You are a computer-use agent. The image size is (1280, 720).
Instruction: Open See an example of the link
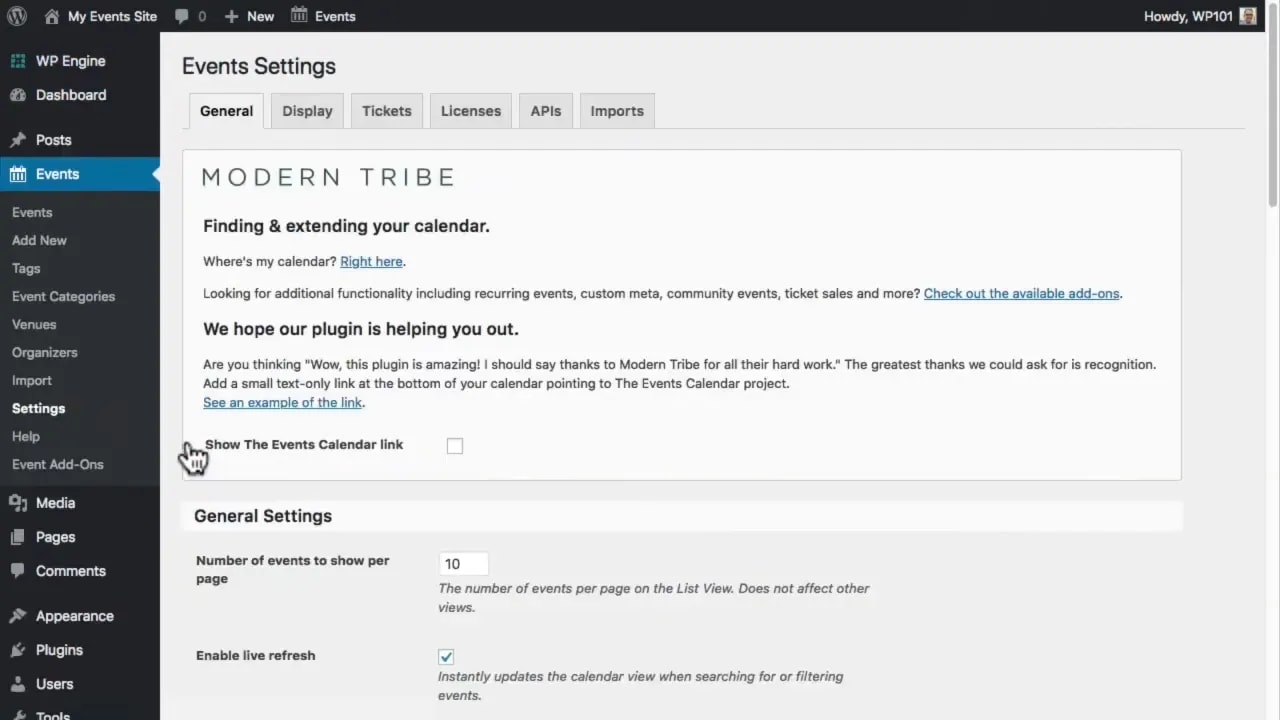click(283, 402)
